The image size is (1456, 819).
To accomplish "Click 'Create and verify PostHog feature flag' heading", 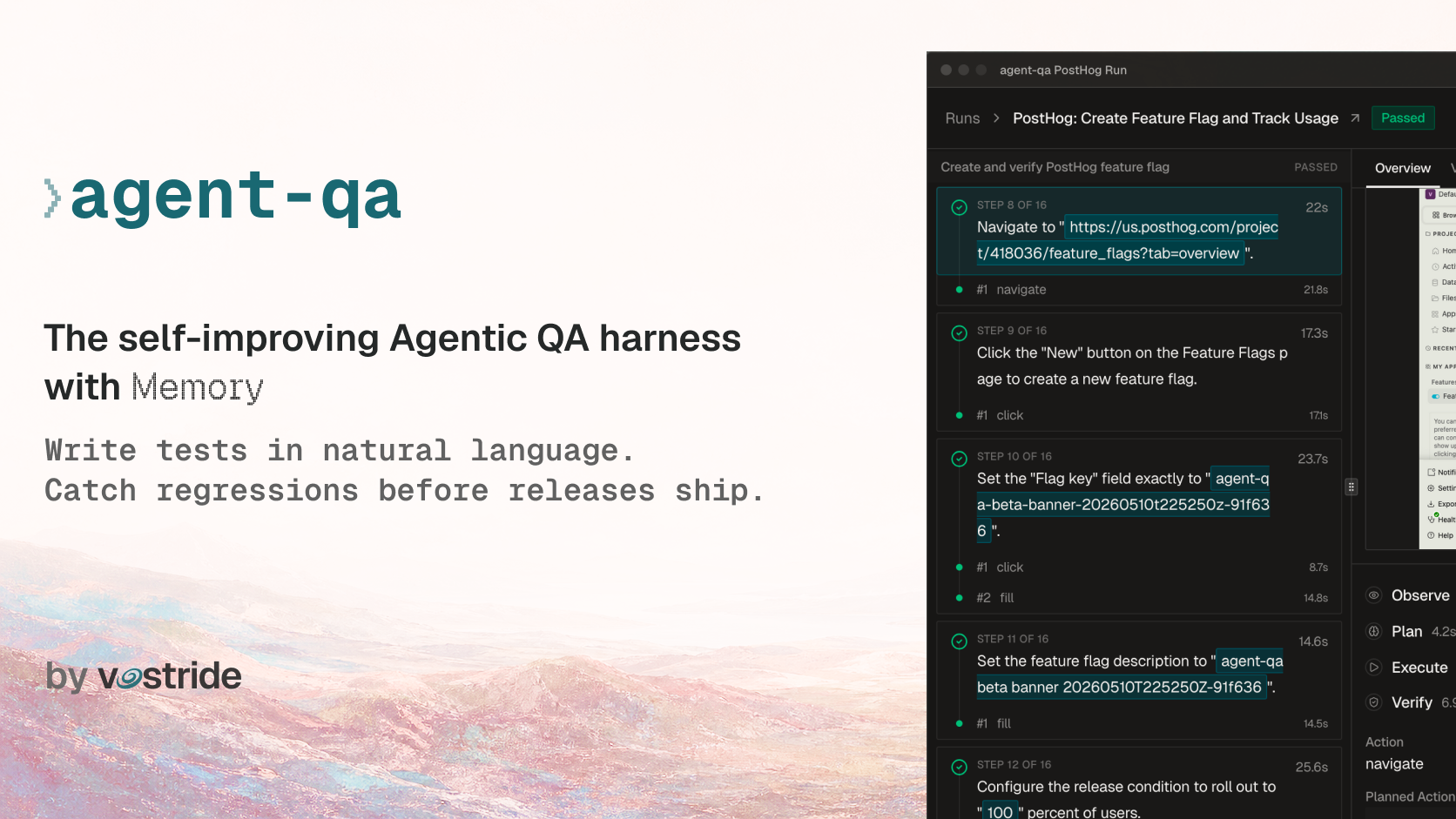I will [1055, 167].
